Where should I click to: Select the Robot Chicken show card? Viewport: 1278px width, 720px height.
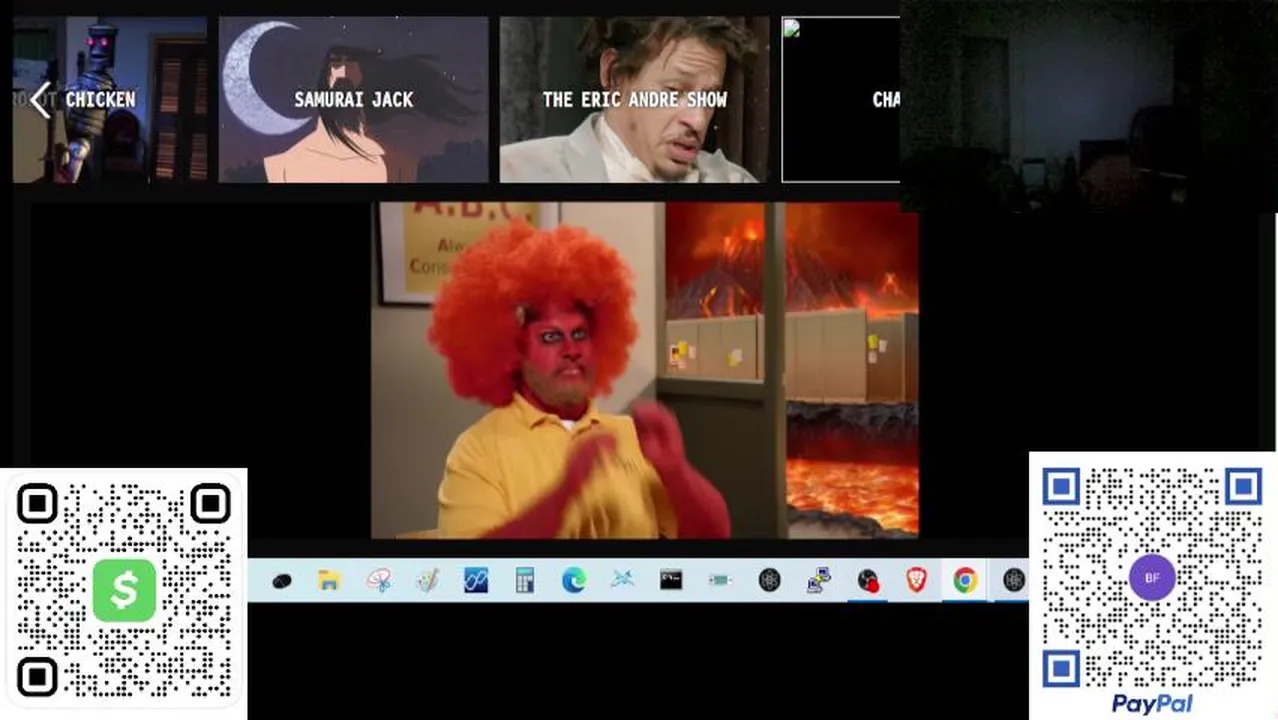point(110,99)
